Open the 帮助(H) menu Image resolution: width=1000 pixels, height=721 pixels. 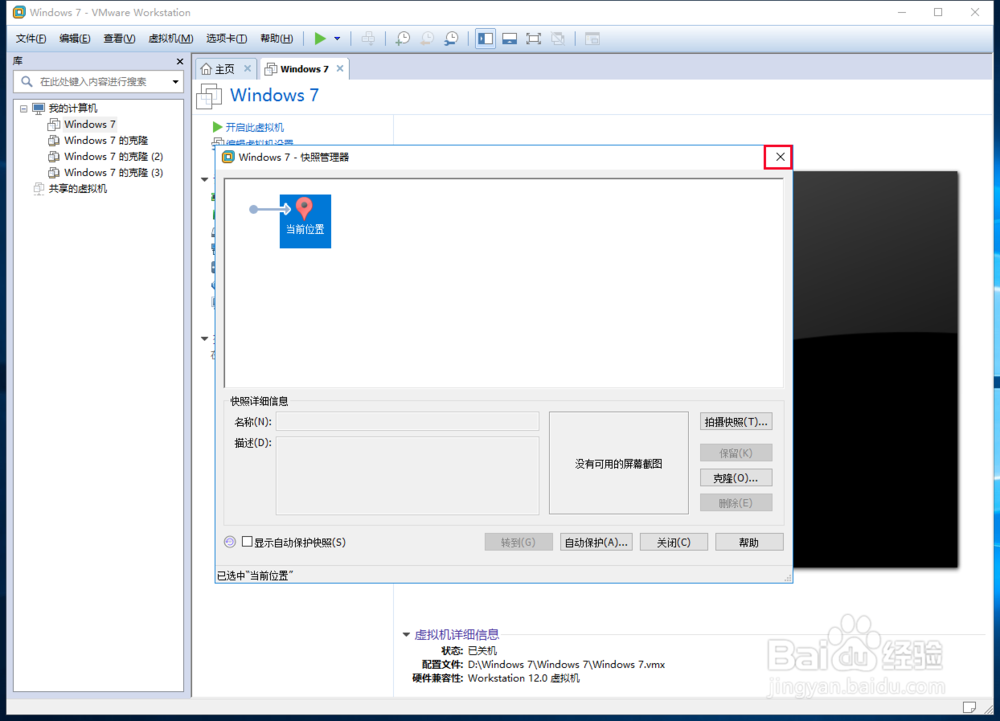[x=277, y=39]
